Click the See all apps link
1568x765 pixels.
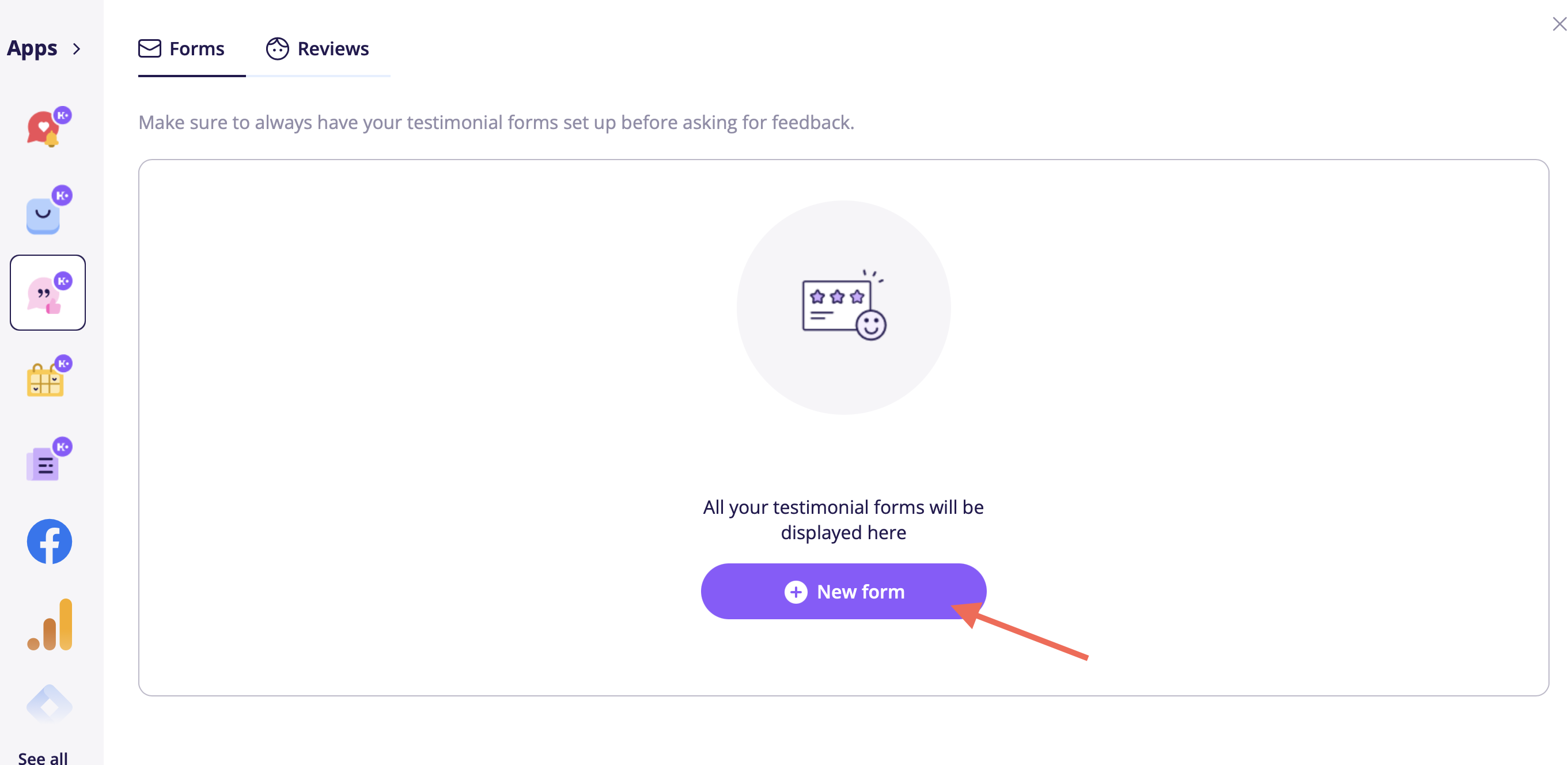point(43,758)
